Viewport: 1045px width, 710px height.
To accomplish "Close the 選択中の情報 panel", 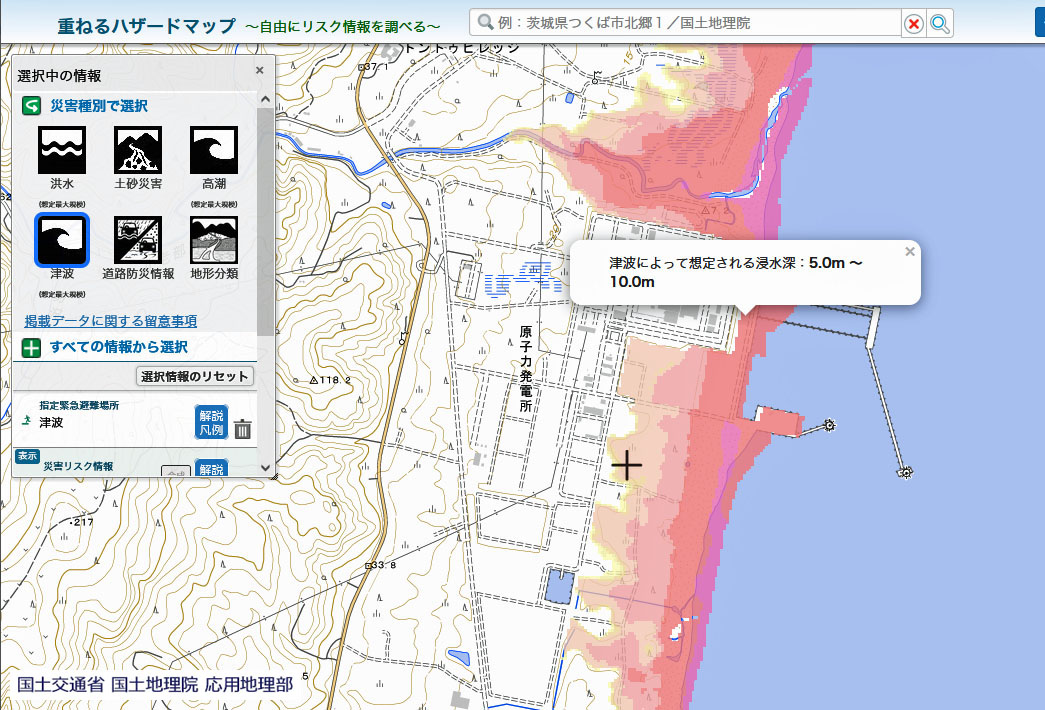I will pos(260,70).
